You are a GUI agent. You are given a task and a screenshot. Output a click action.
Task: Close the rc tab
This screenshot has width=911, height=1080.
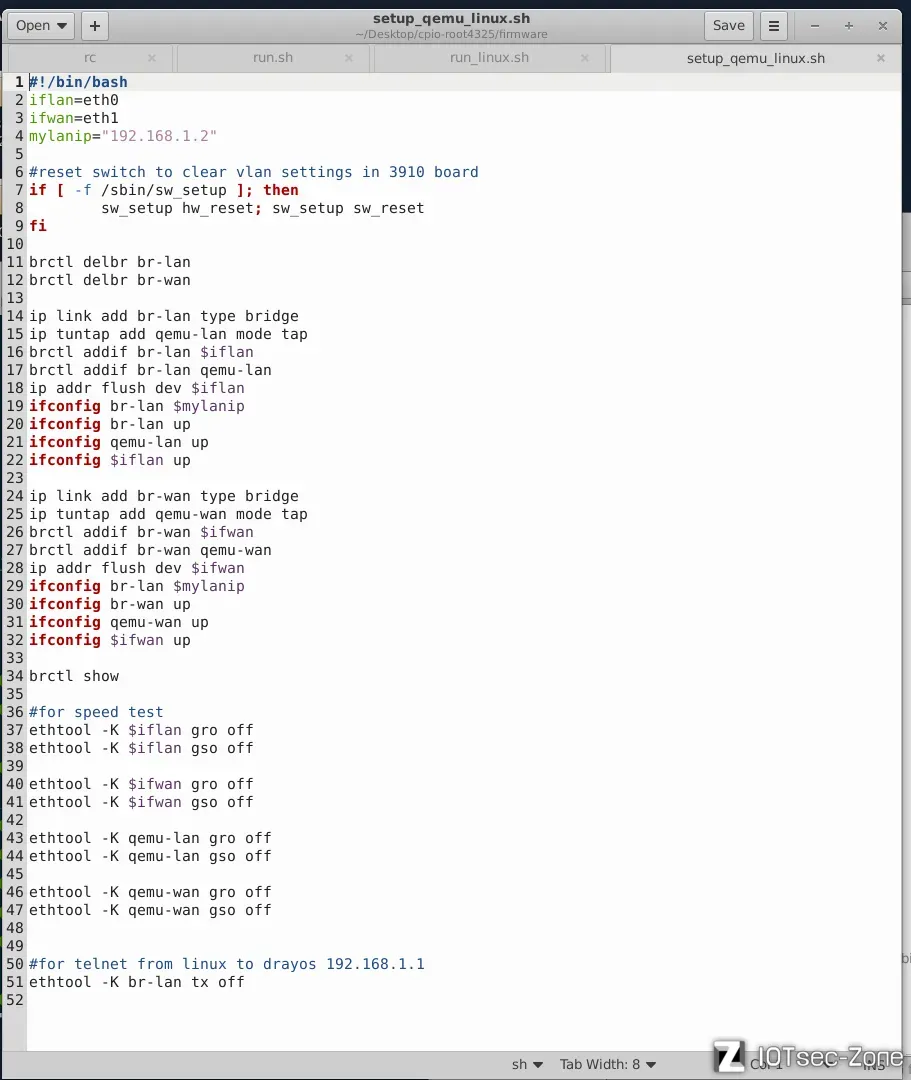[152, 58]
